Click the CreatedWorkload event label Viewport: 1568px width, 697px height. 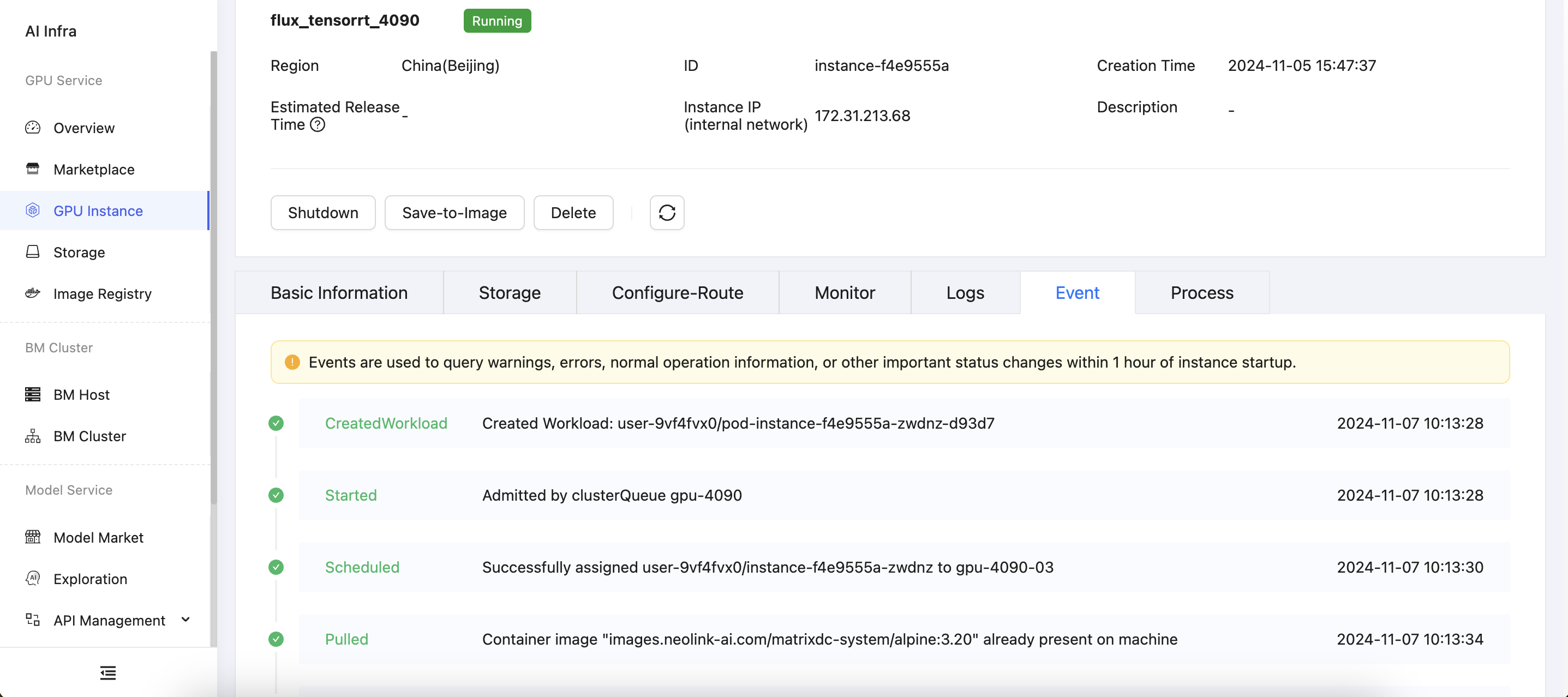(x=386, y=423)
